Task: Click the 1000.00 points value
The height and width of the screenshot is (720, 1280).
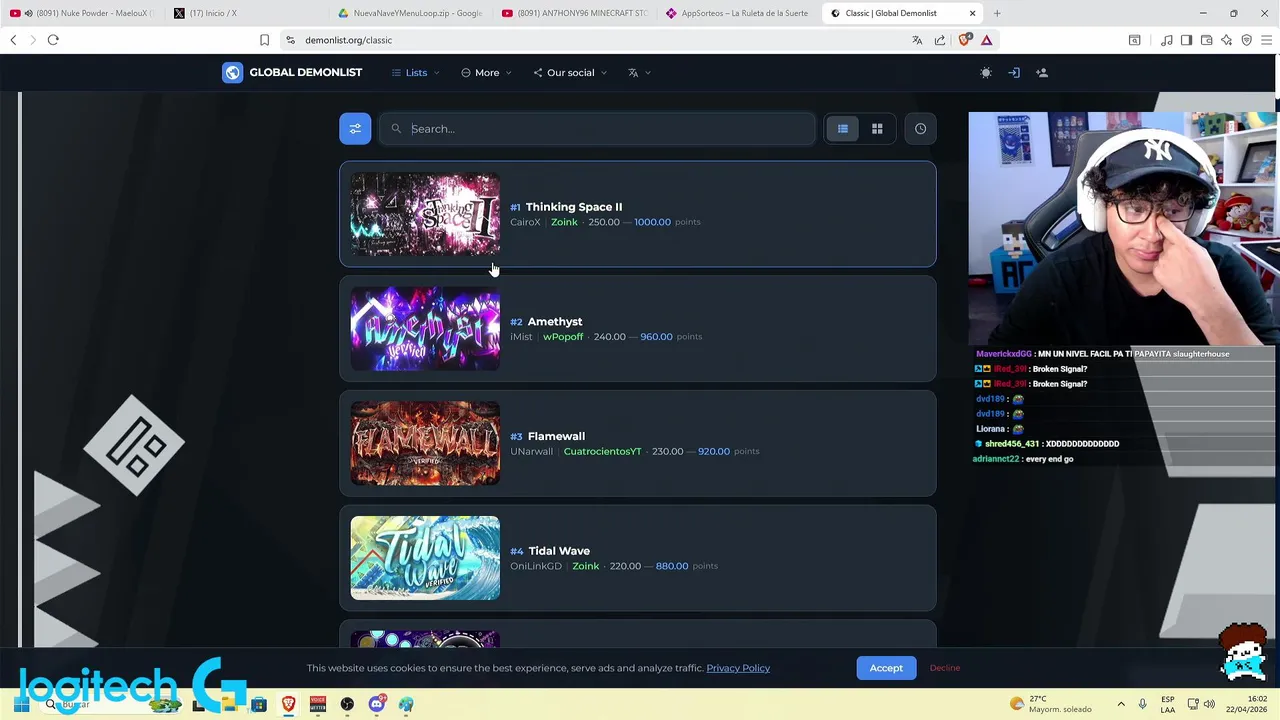Action: tap(652, 222)
